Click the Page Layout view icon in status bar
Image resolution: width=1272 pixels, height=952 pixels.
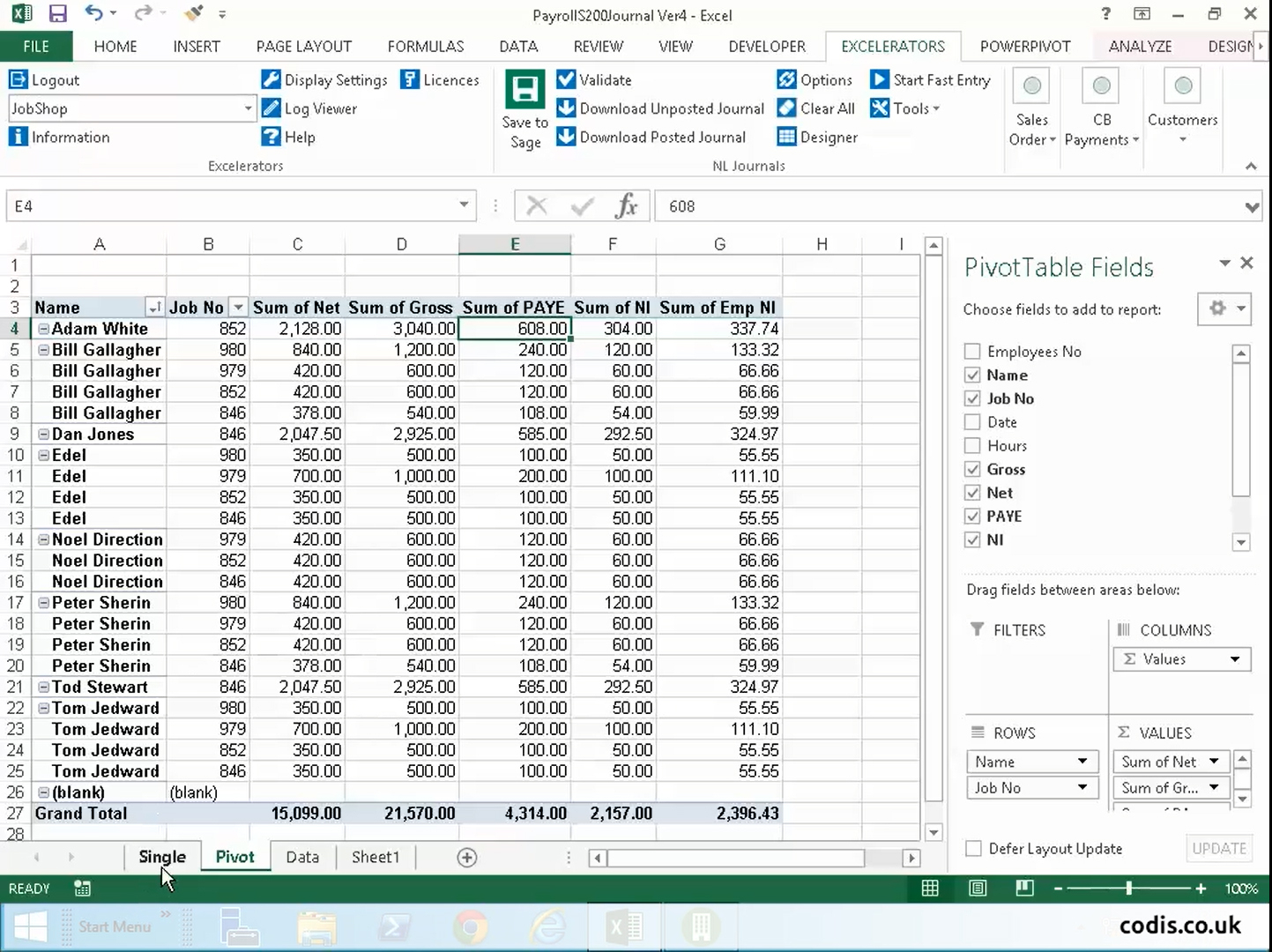[978, 888]
